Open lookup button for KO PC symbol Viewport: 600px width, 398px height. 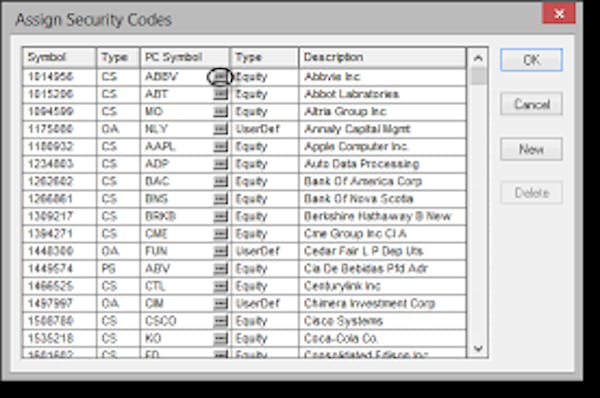pyautogui.click(x=220, y=339)
